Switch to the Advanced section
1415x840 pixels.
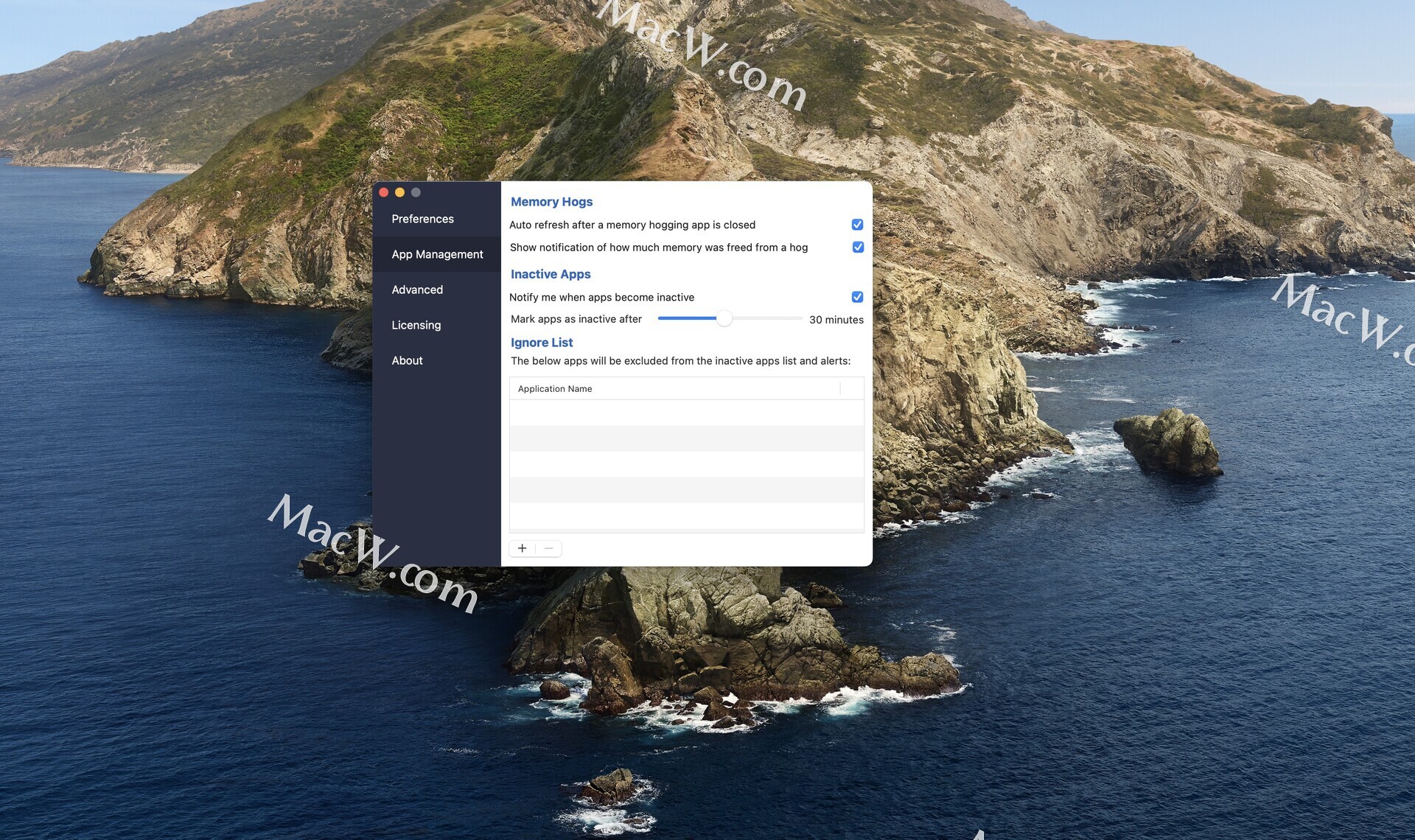click(417, 290)
